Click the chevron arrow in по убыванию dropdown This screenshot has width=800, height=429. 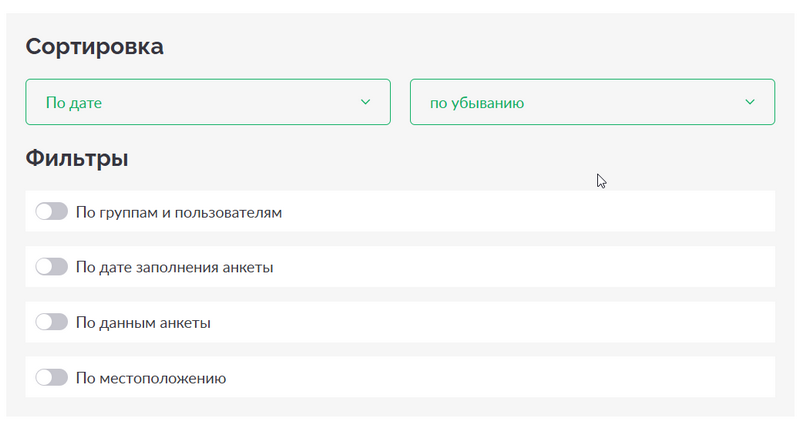(x=749, y=102)
